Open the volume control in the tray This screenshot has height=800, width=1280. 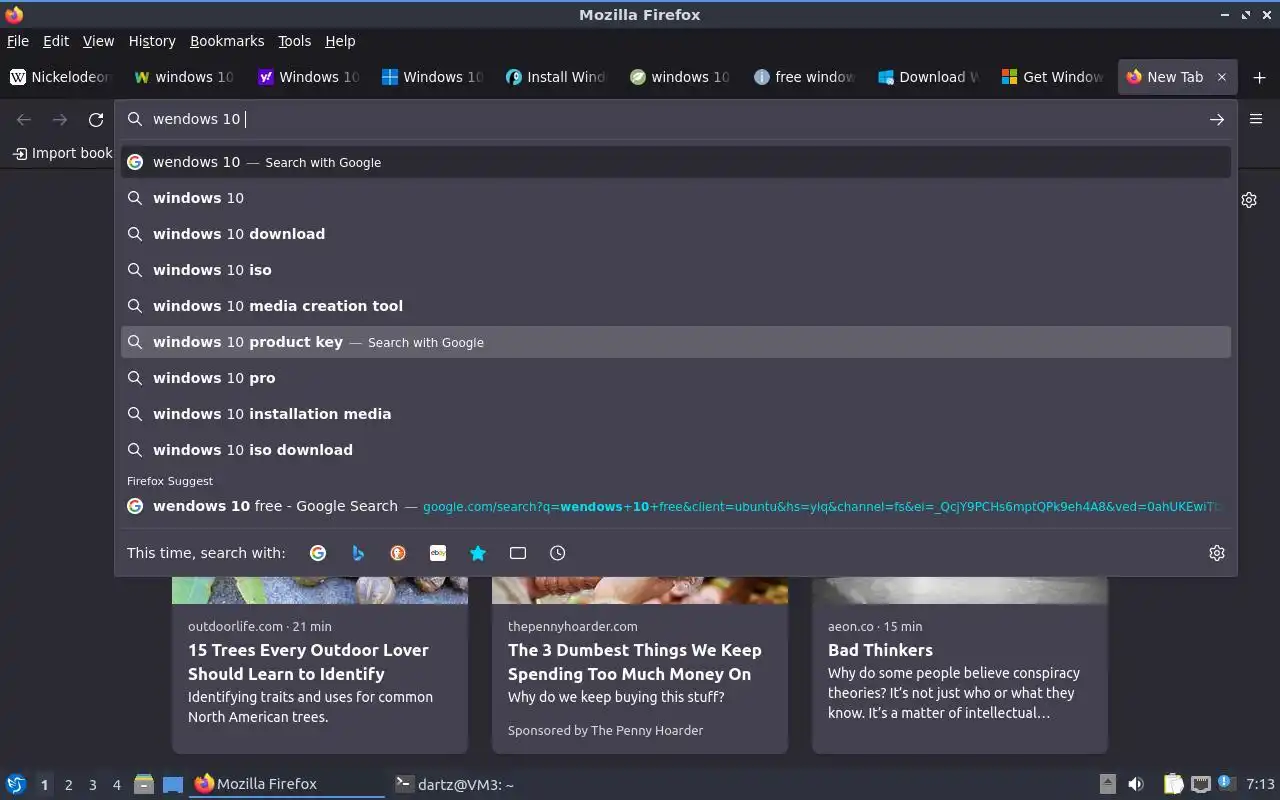(x=1136, y=784)
